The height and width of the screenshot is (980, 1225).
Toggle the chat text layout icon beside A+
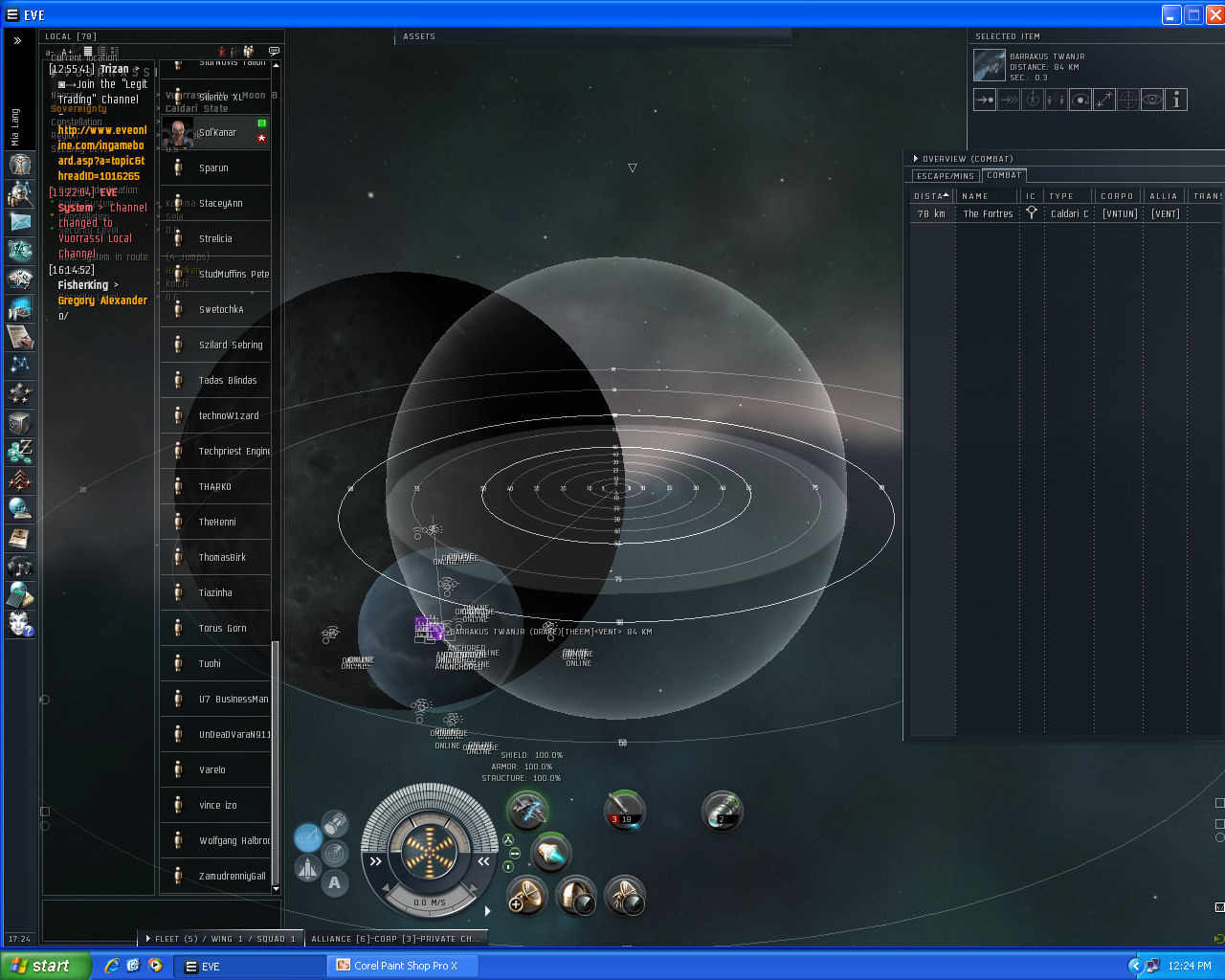pyautogui.click(x=88, y=52)
